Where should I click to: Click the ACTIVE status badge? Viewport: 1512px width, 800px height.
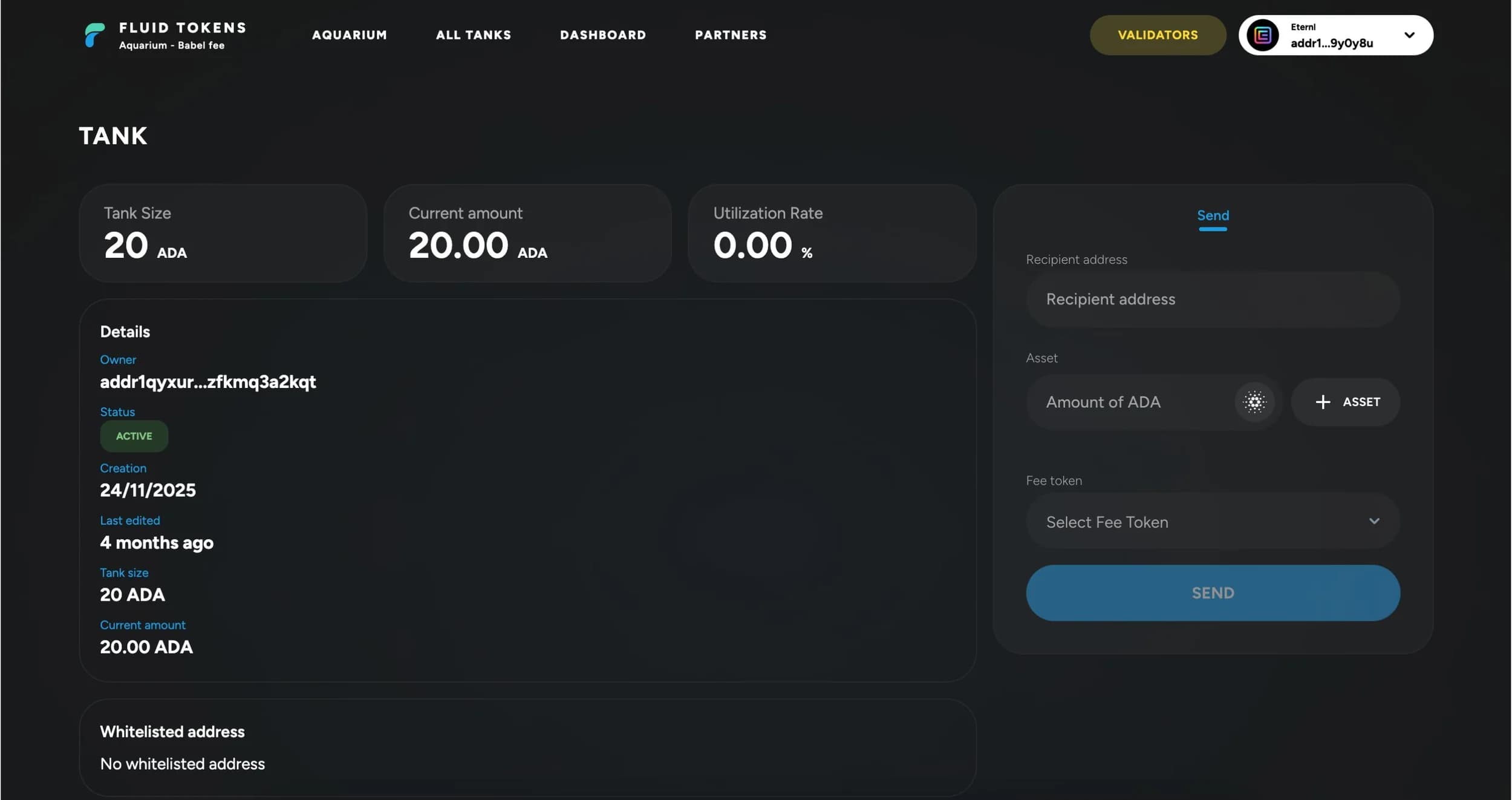coord(134,436)
